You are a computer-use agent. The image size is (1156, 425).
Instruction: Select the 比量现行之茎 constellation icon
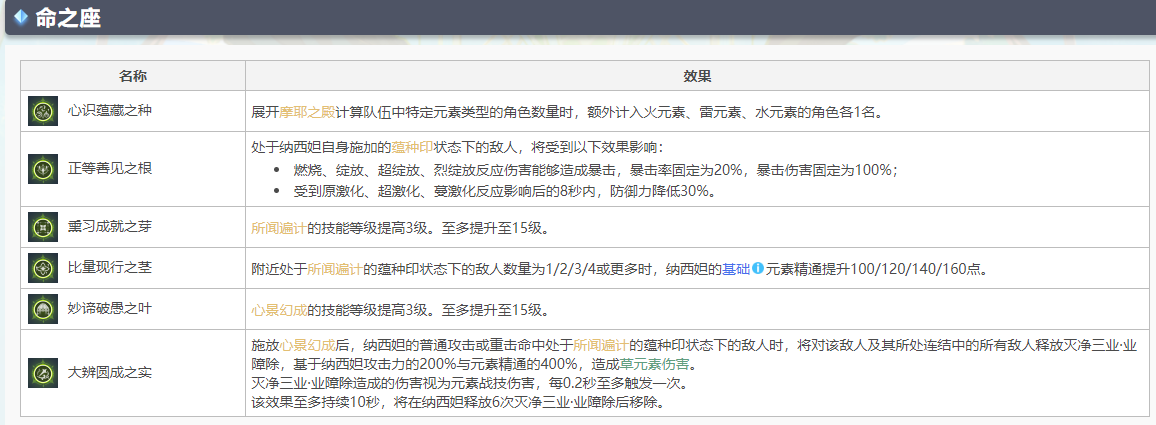[x=43, y=269]
